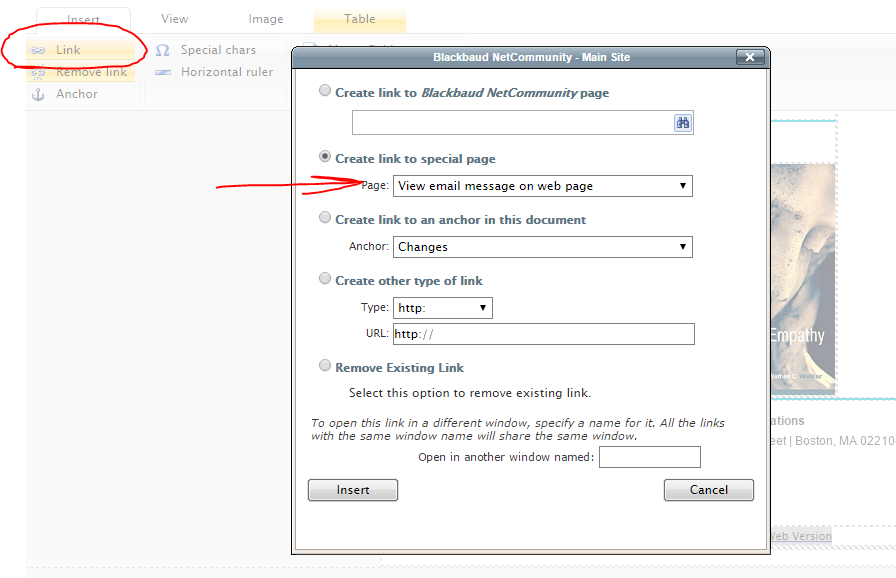Switch to the Image ribbon tab
Screen dimensions: 896x578
[266, 19]
